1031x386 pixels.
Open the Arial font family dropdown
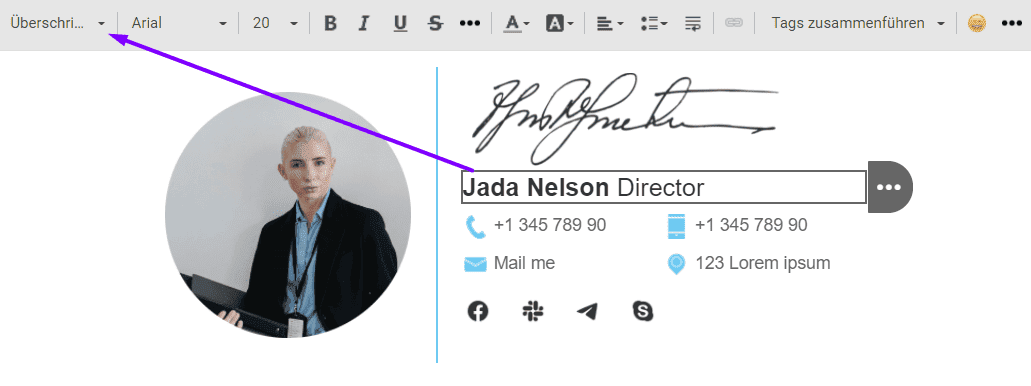point(179,23)
